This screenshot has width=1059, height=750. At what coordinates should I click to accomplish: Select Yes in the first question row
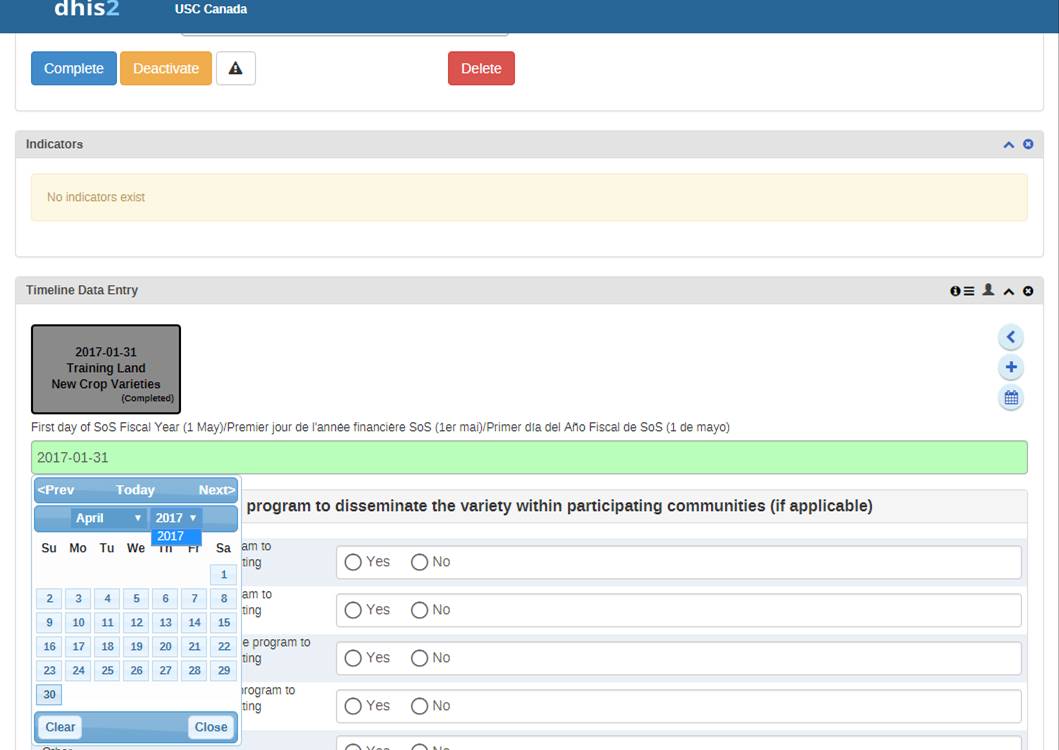(353, 562)
